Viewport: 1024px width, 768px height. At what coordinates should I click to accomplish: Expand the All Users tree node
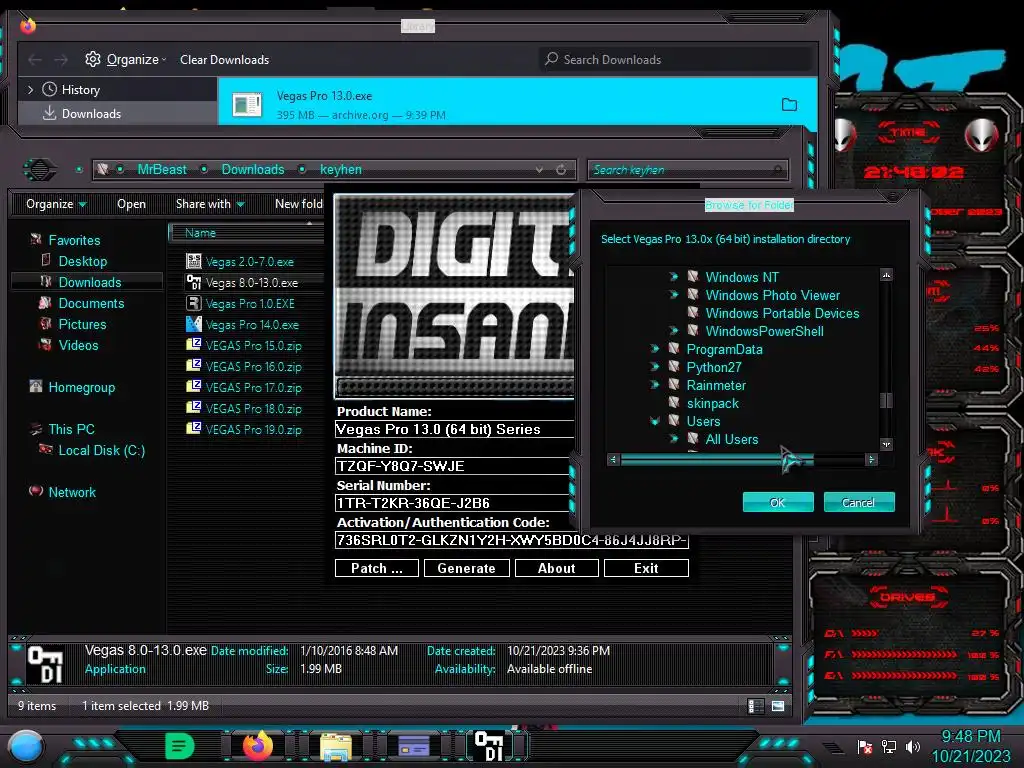673,440
